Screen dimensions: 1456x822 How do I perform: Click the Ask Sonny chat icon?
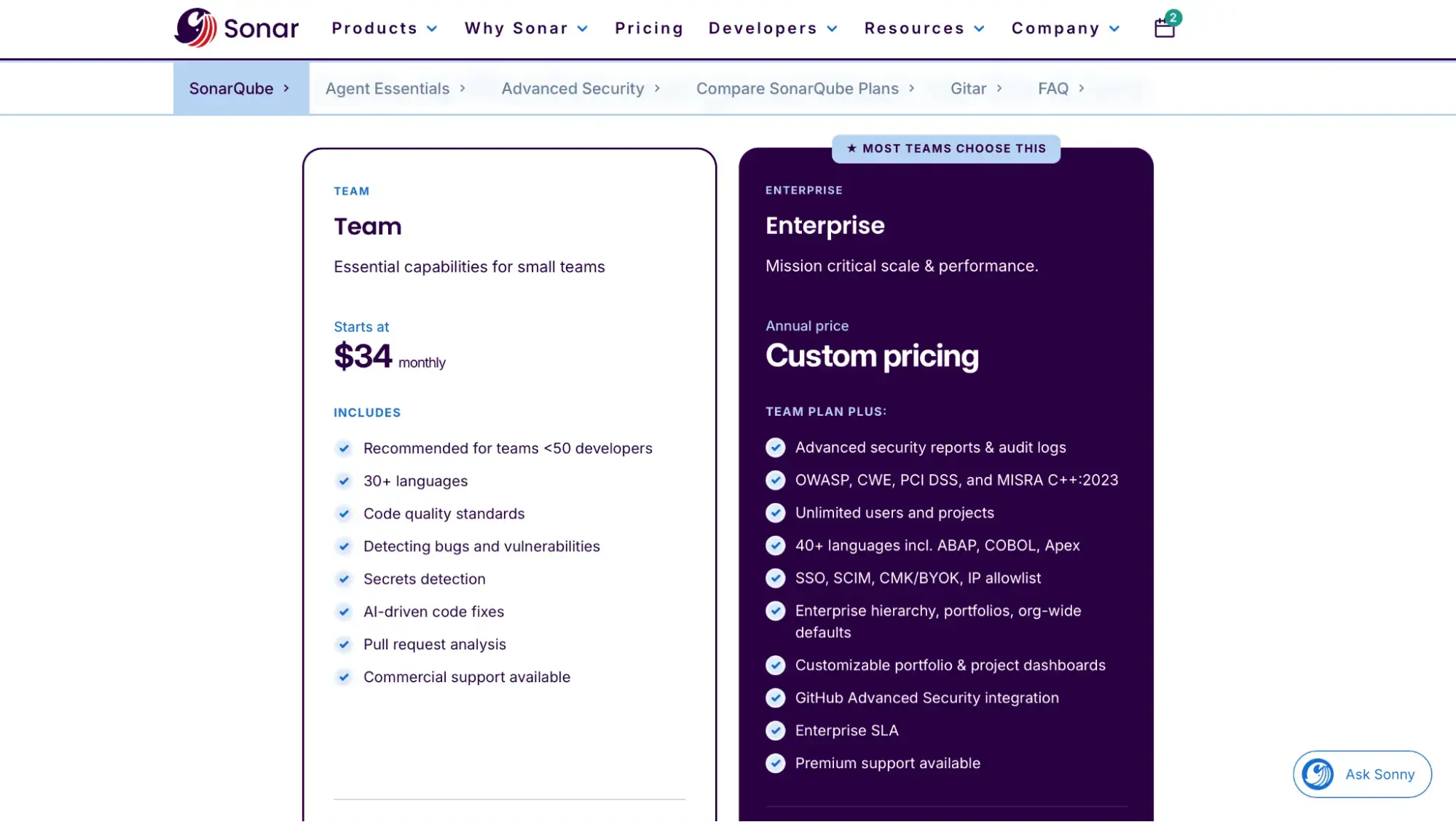[x=1318, y=774]
